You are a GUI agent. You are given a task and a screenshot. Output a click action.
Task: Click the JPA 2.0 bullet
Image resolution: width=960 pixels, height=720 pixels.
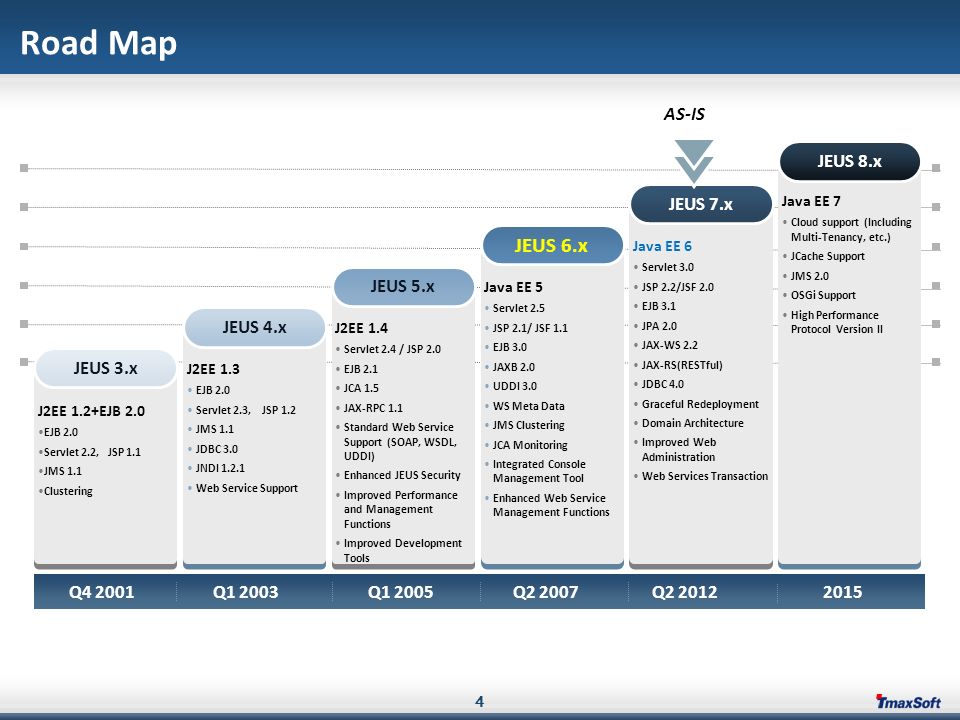click(x=656, y=326)
